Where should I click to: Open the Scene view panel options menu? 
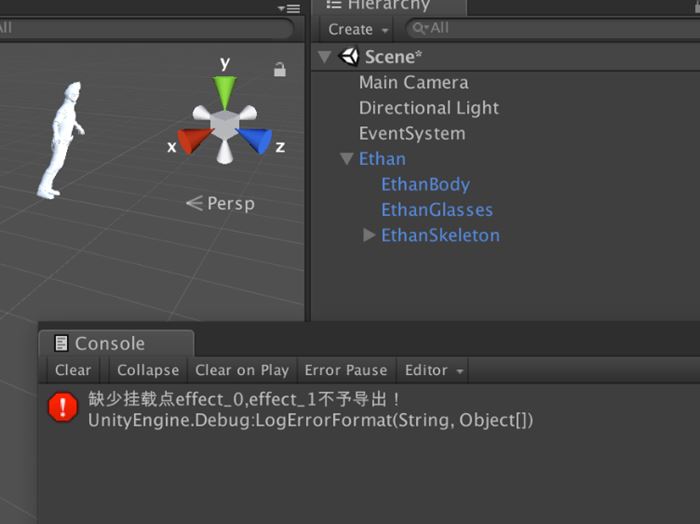pyautogui.click(x=288, y=8)
